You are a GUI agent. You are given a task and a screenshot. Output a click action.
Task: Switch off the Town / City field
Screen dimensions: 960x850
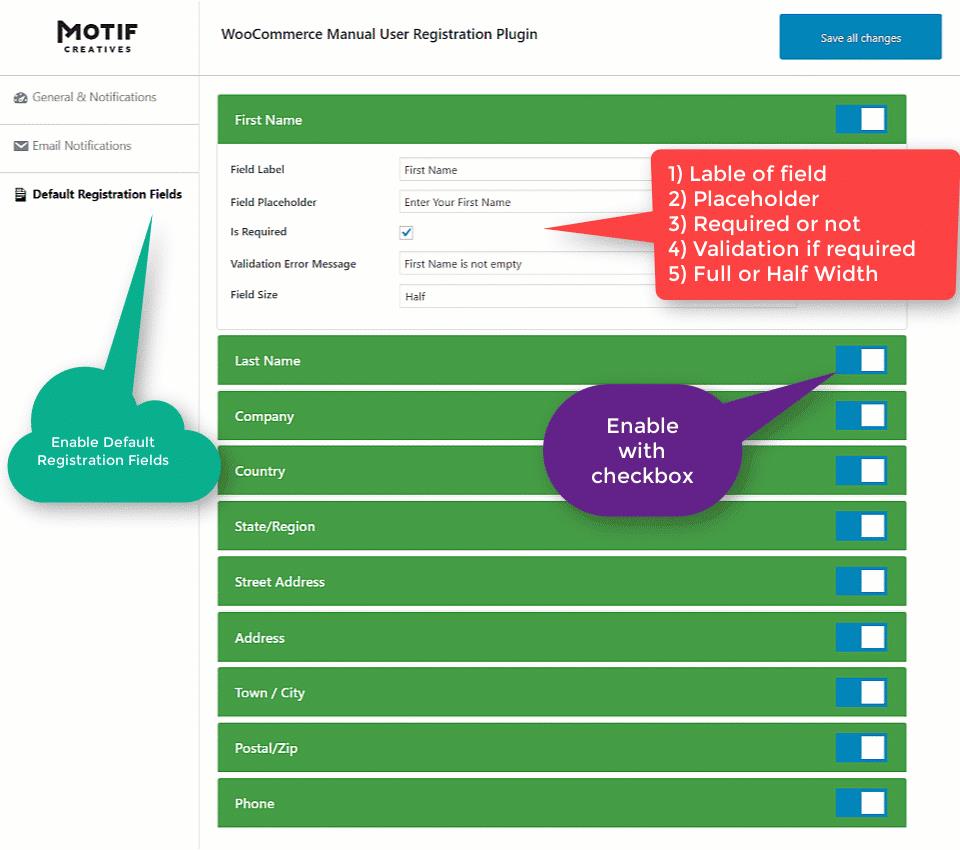(x=861, y=692)
